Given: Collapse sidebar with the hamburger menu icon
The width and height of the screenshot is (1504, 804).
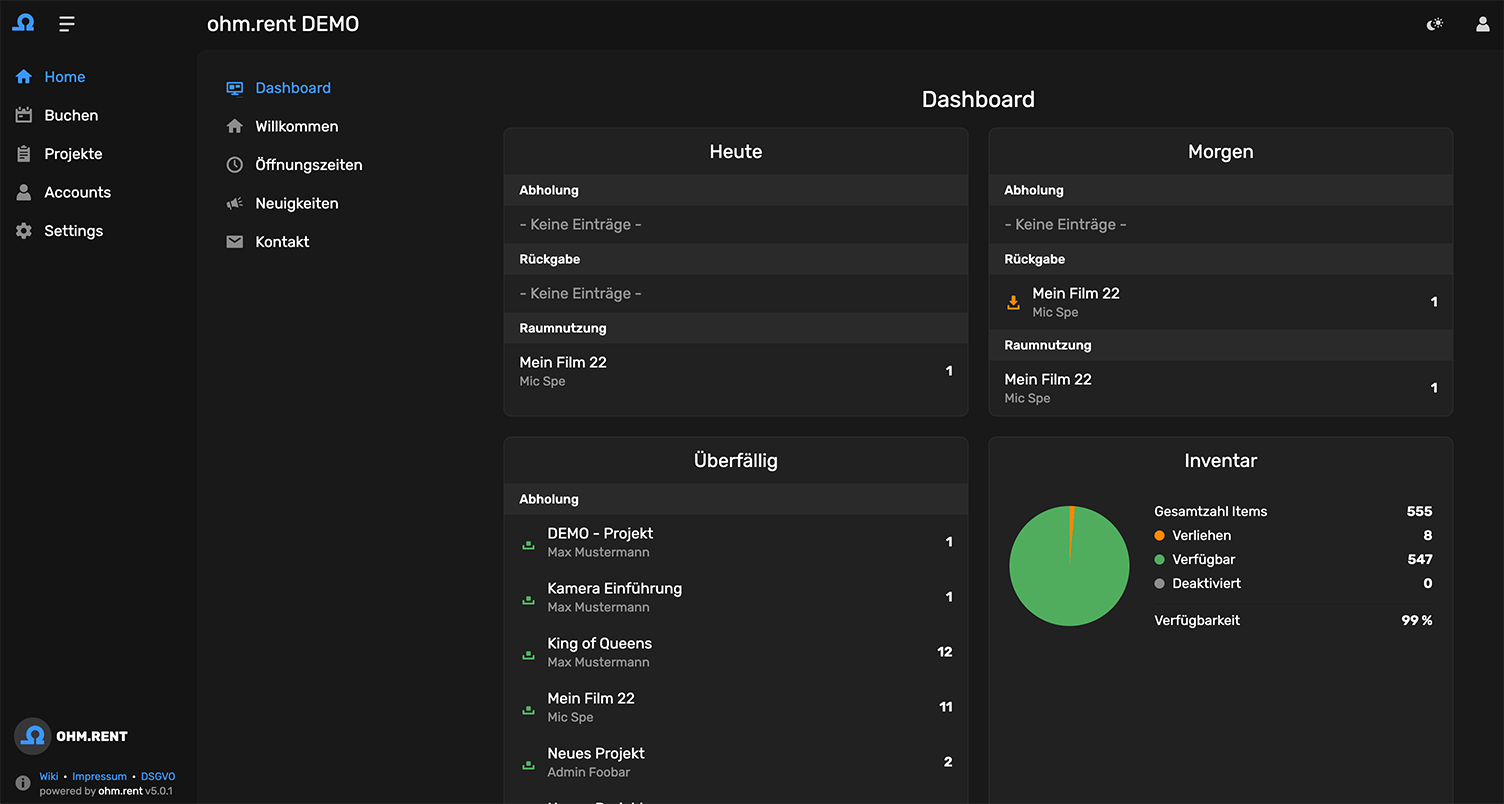Looking at the screenshot, I should (x=67, y=24).
